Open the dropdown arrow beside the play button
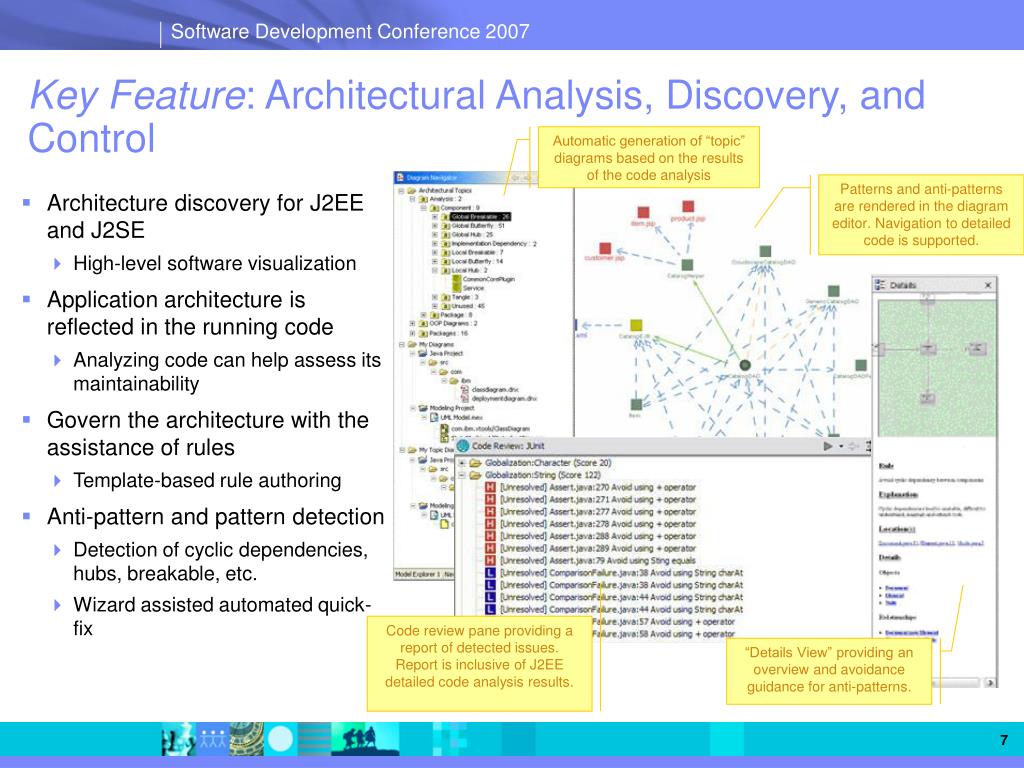The width and height of the screenshot is (1024, 768). pos(841,447)
